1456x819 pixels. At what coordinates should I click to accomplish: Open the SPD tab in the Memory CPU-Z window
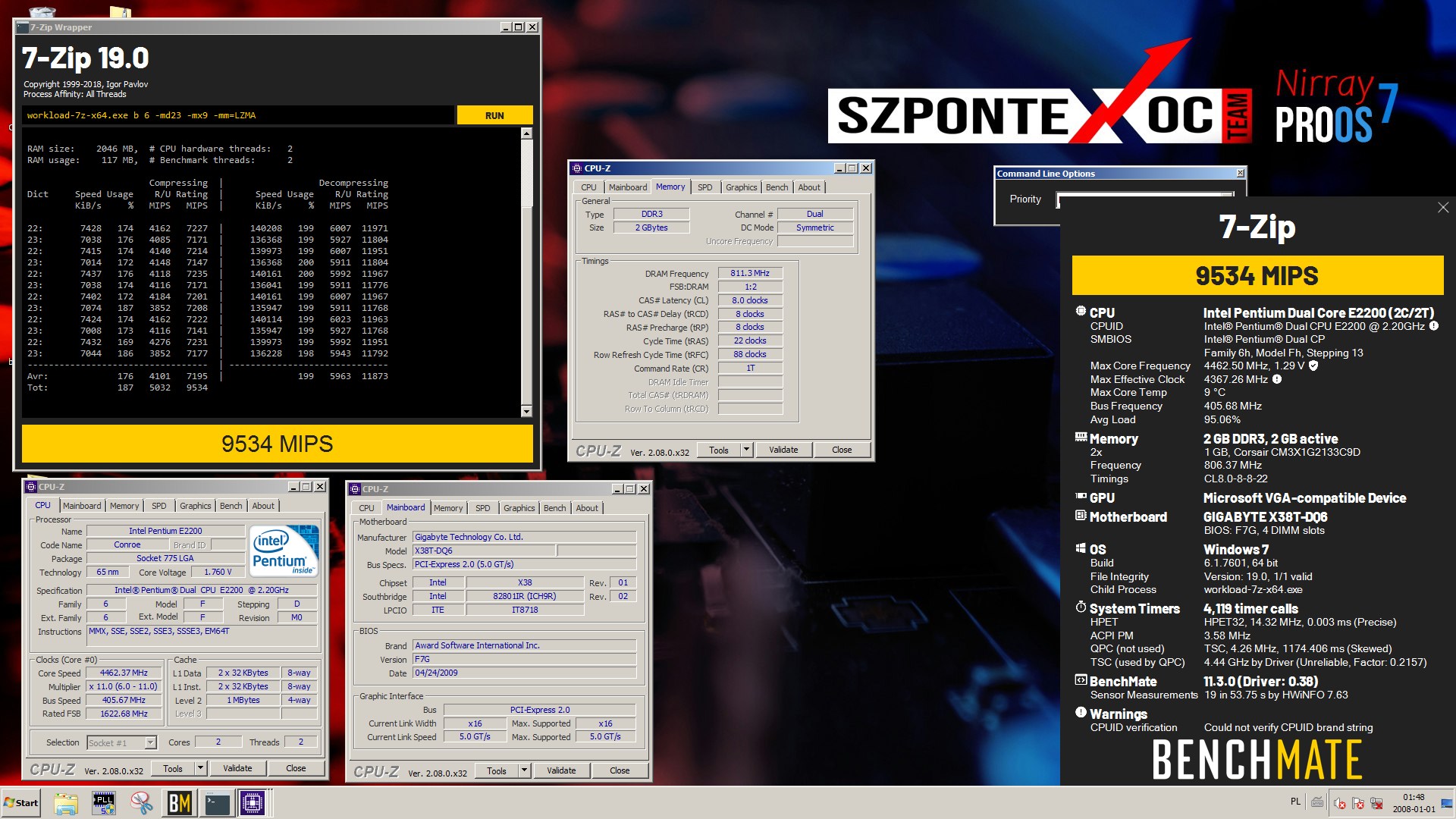tap(704, 187)
